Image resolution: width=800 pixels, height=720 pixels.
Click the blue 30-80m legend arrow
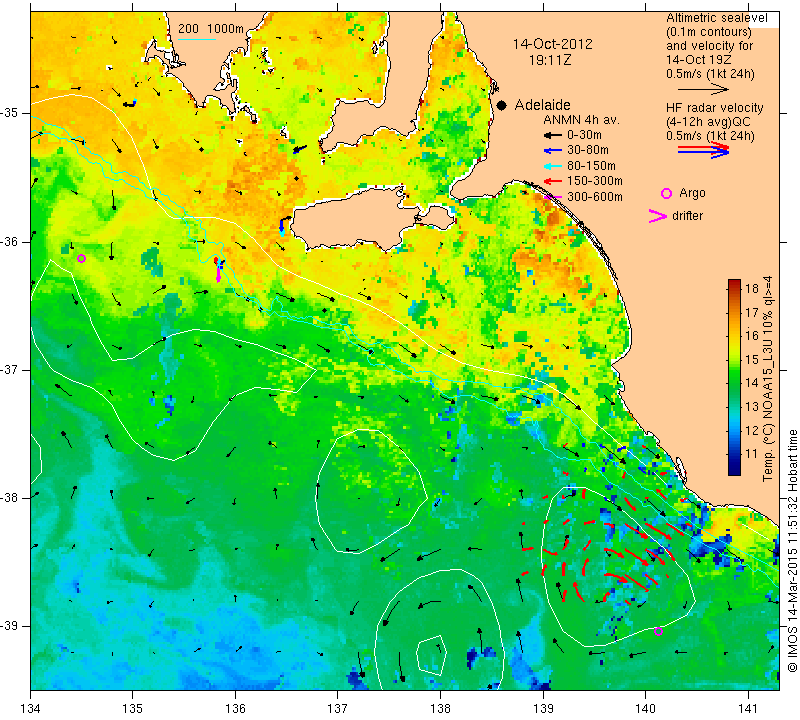[552, 151]
